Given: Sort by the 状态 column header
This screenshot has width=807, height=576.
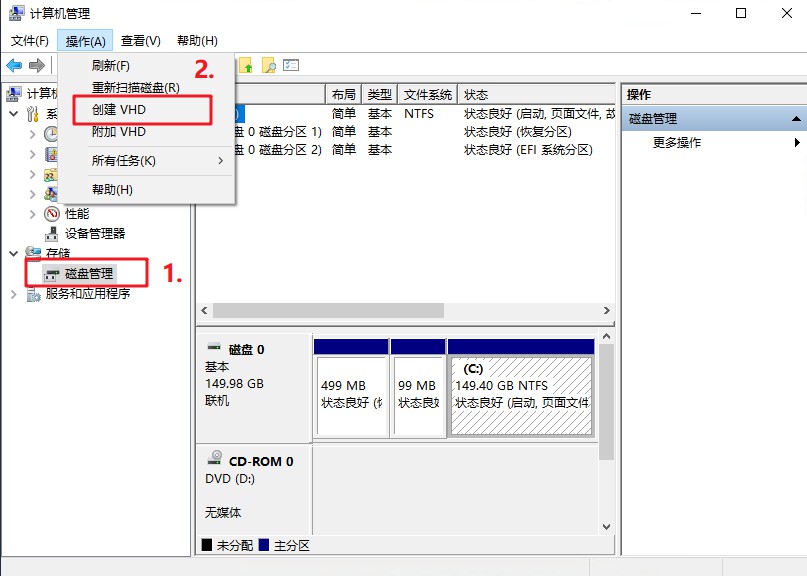Looking at the screenshot, I should point(536,95).
